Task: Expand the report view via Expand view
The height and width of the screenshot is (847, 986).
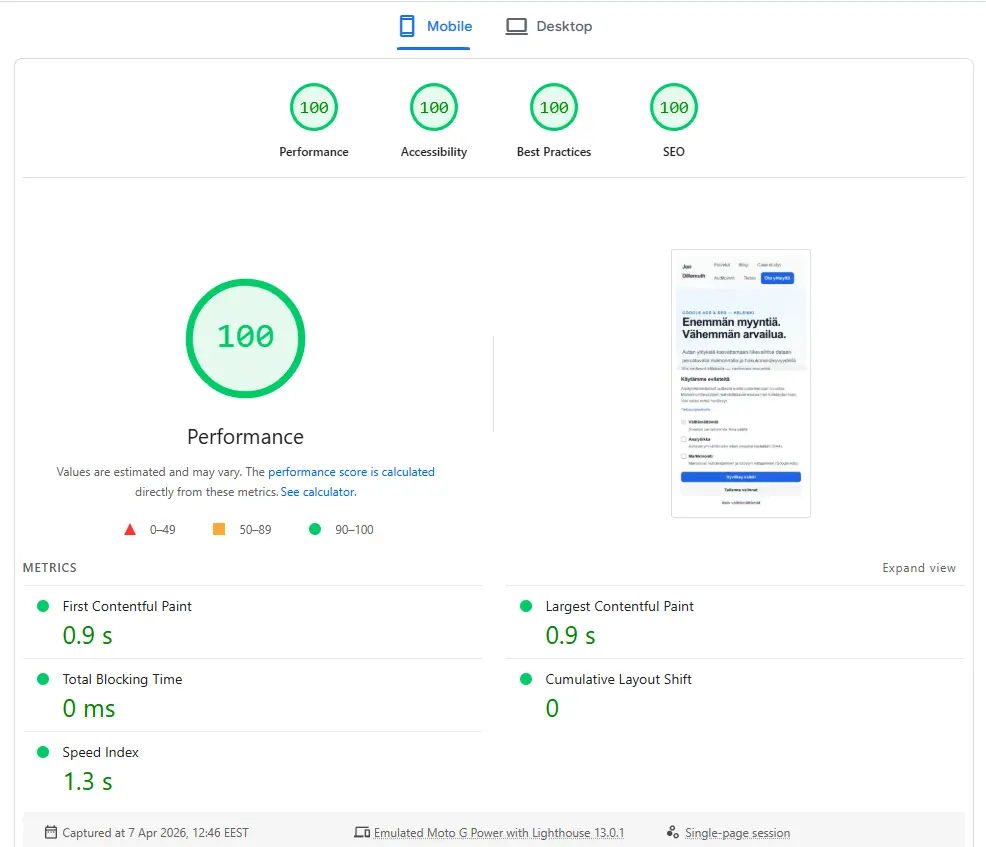Action: point(918,567)
